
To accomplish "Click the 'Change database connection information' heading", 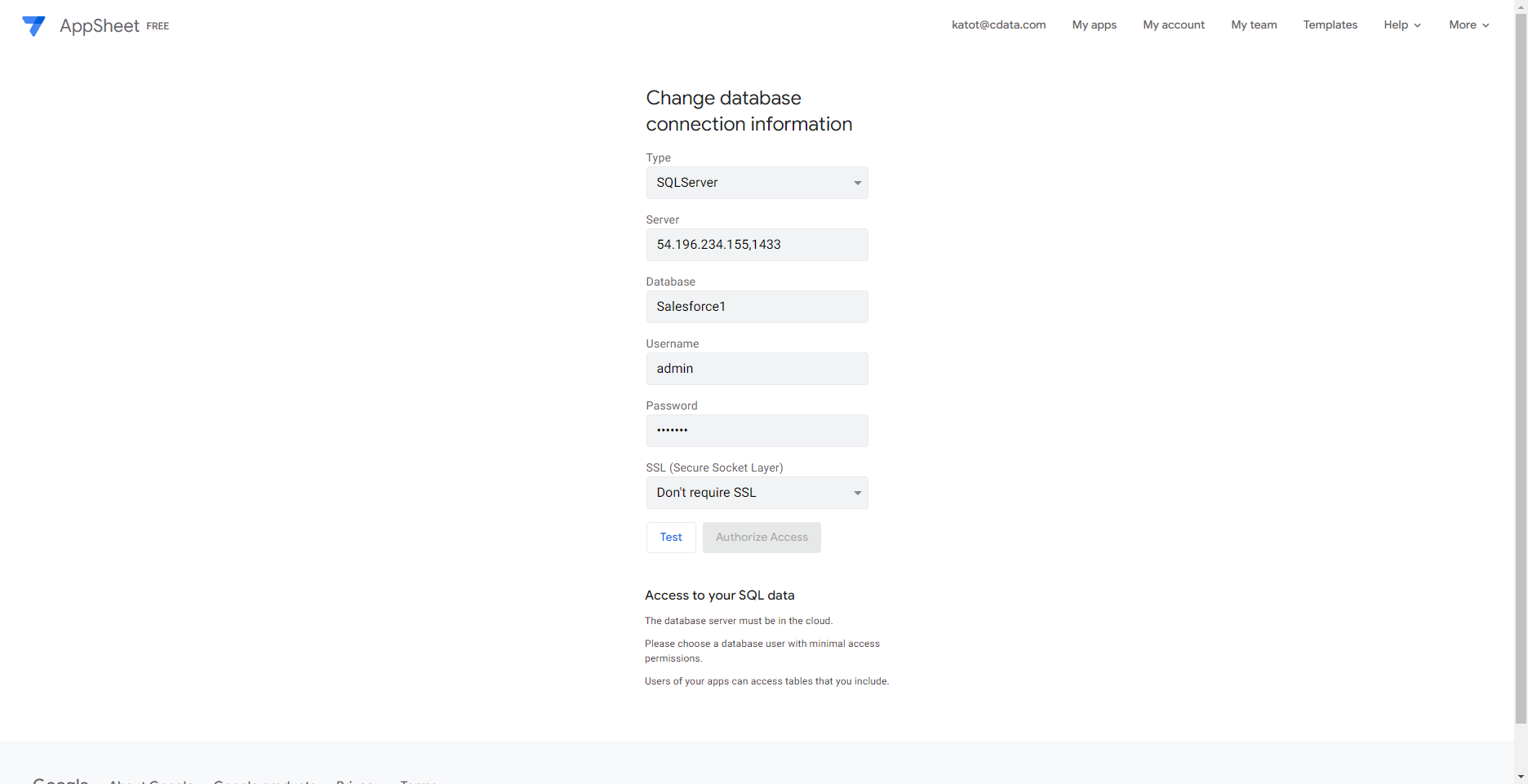I will click(748, 111).
